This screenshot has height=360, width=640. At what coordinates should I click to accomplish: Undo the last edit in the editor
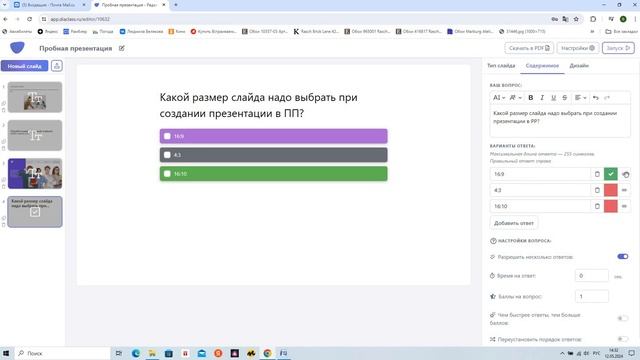(x=596, y=98)
